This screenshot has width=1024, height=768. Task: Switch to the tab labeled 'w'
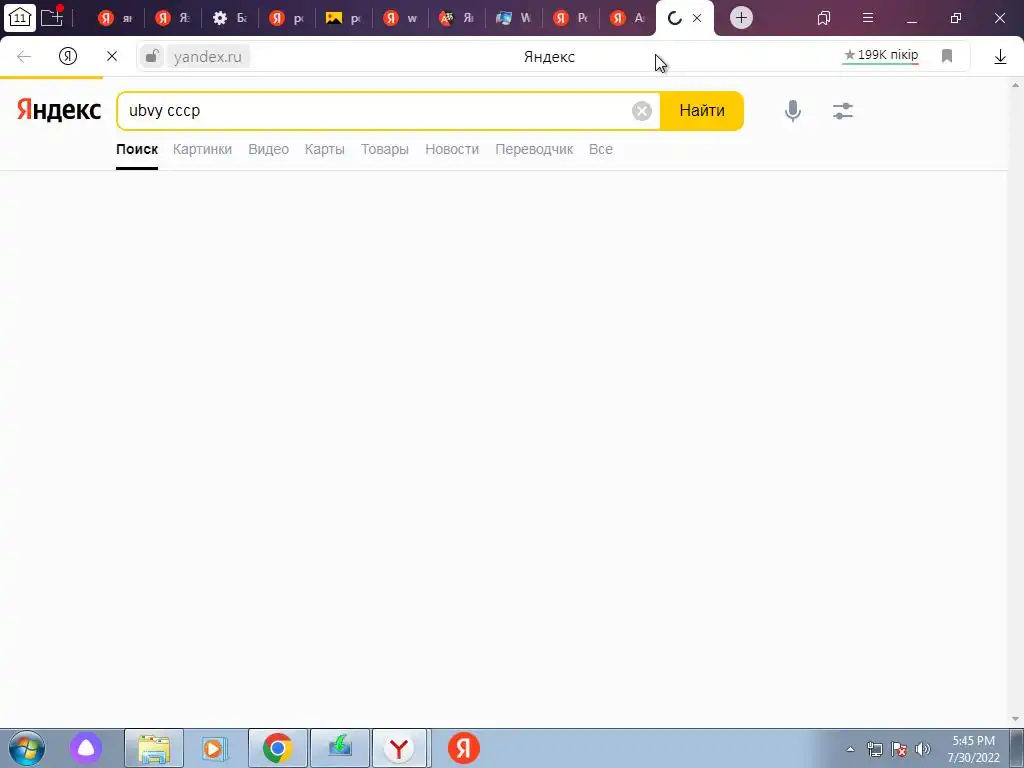(x=400, y=18)
